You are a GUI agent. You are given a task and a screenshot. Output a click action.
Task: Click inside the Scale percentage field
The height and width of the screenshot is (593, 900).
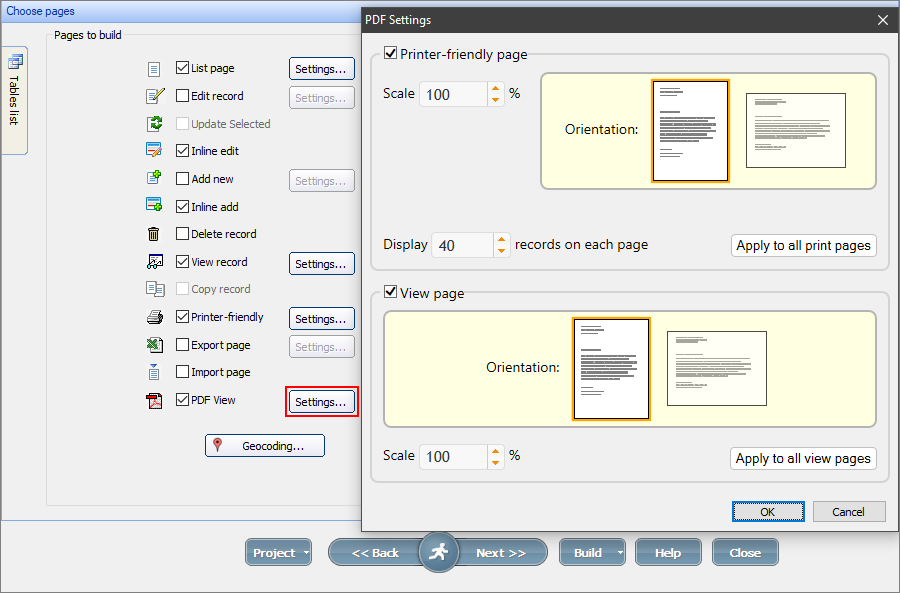pos(453,93)
